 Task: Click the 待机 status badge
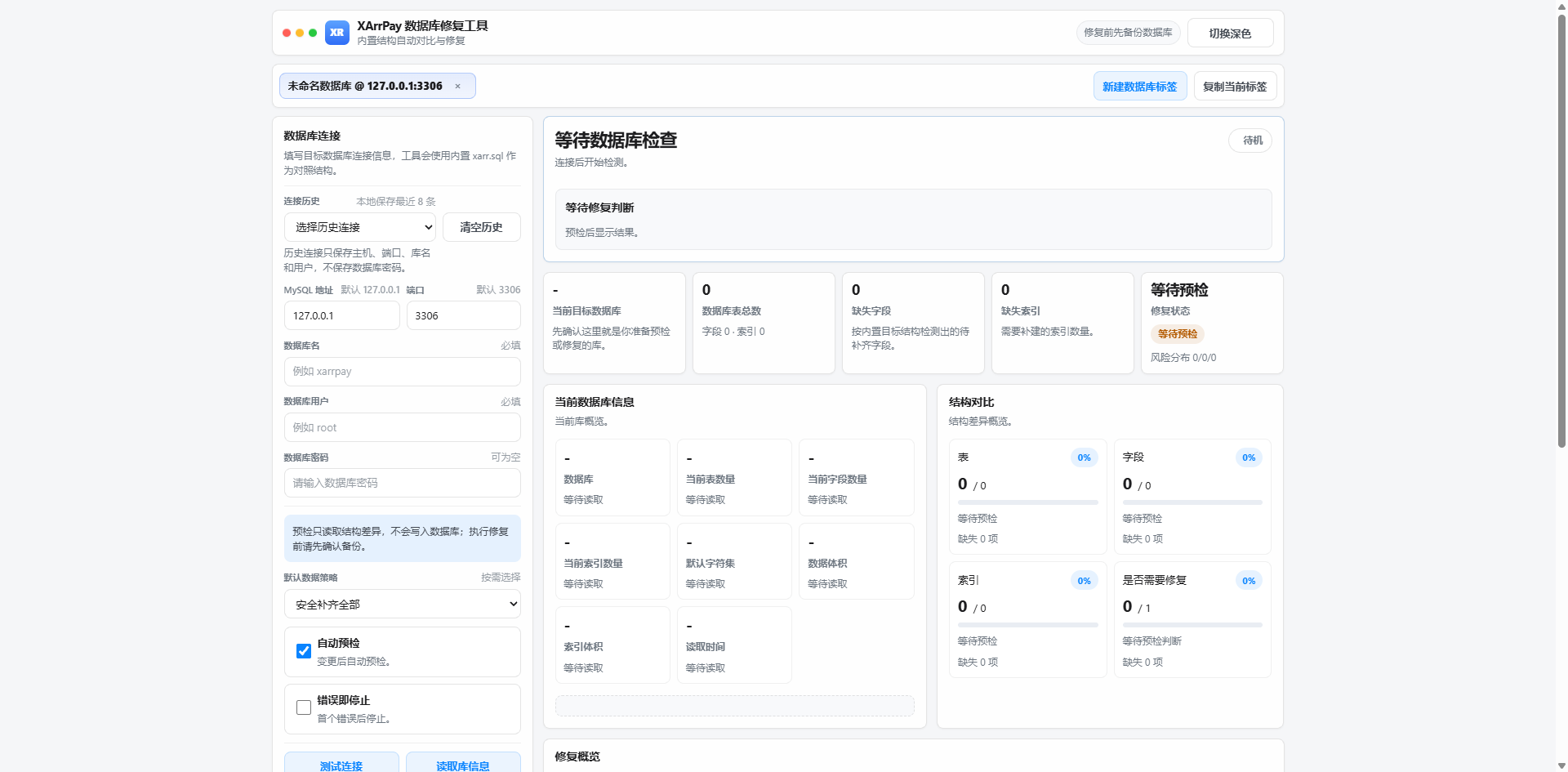click(x=1249, y=140)
